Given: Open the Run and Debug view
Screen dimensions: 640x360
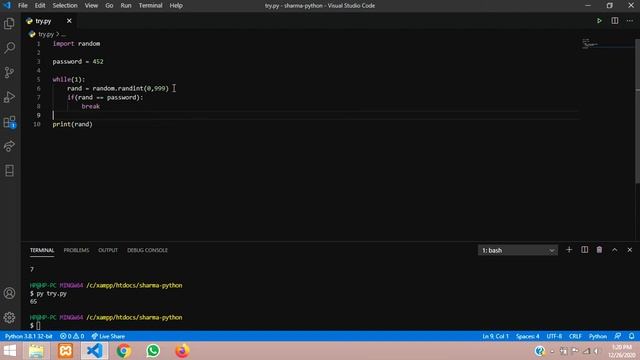Looking at the screenshot, I should point(9,97).
